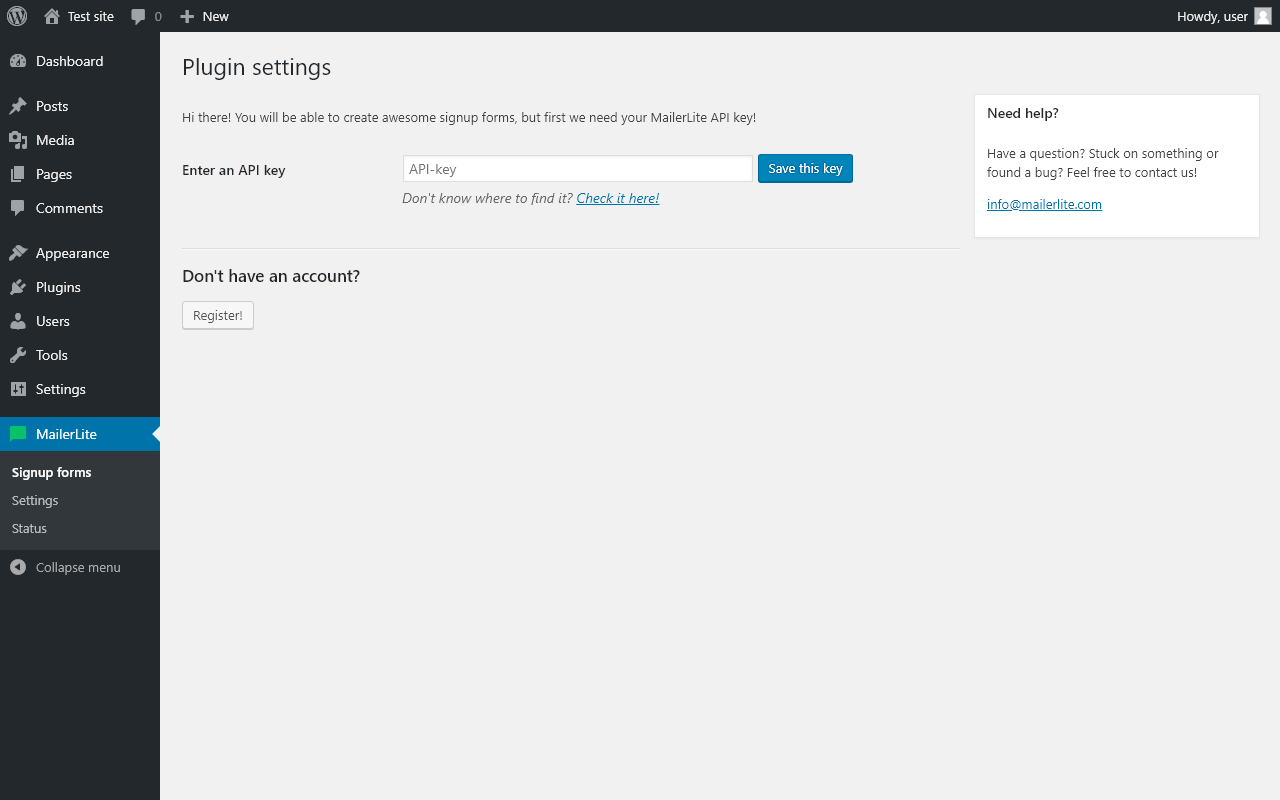
Task: Open Signup forms in MailerLite submenu
Action: coord(51,472)
